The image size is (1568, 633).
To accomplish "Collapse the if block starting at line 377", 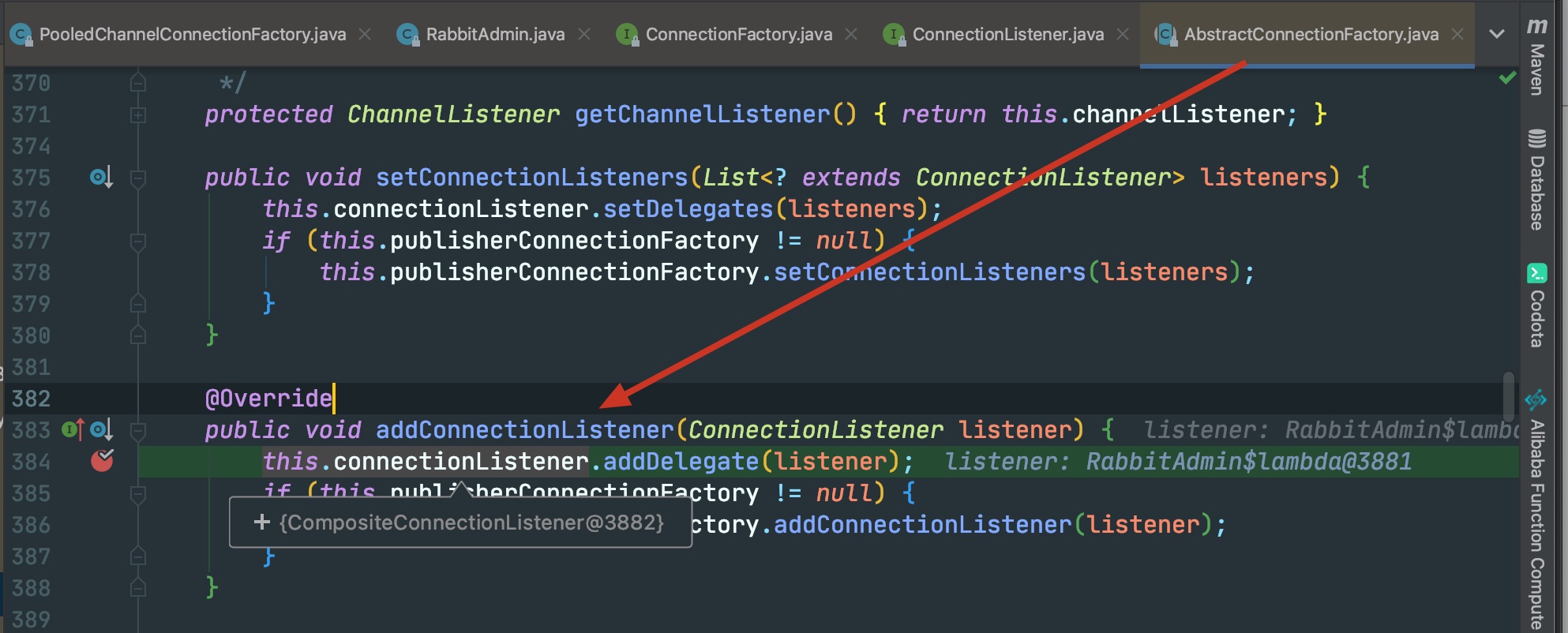I will [137, 242].
